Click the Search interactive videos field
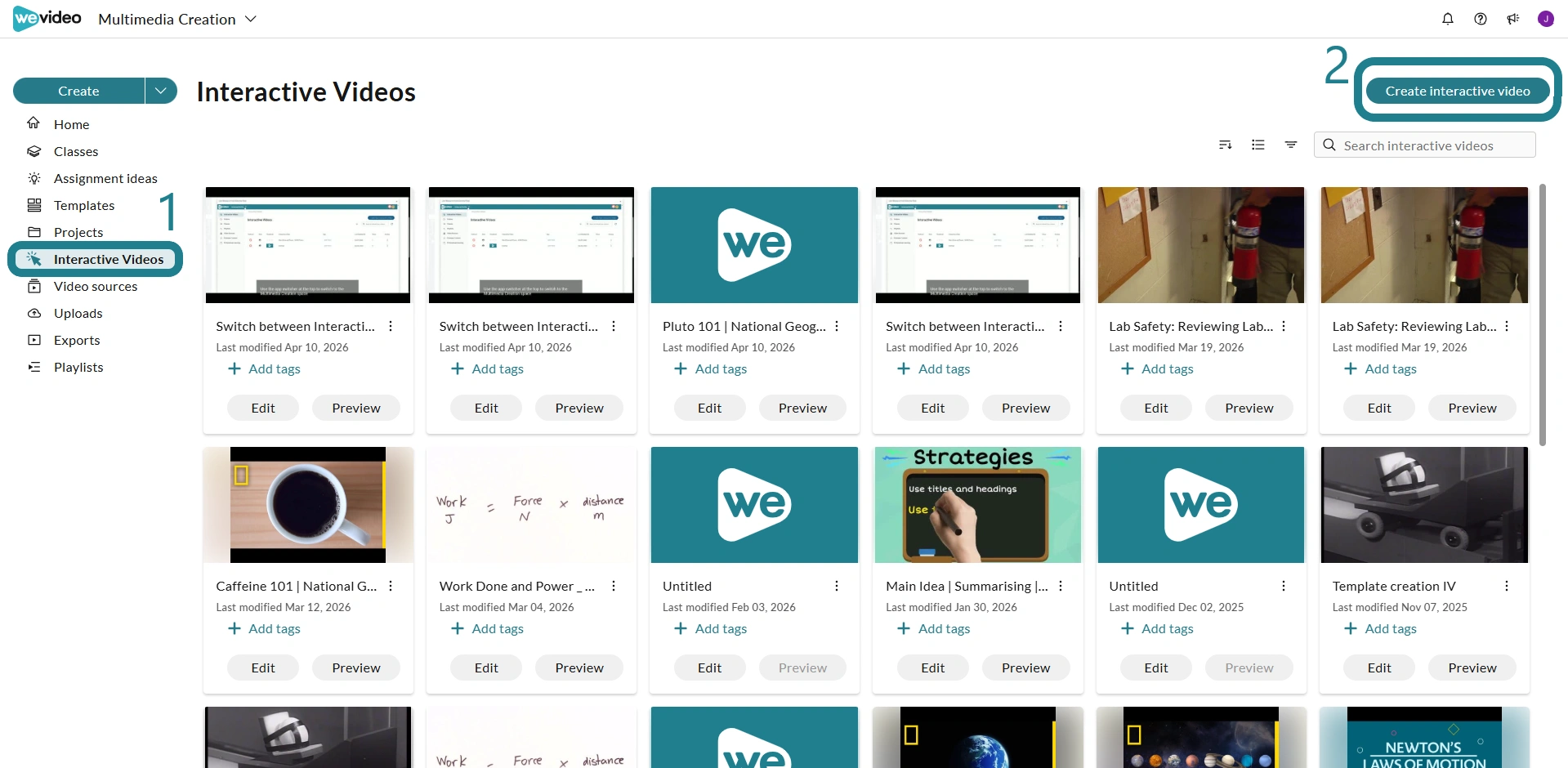This screenshot has height=768, width=1568. click(x=1424, y=145)
